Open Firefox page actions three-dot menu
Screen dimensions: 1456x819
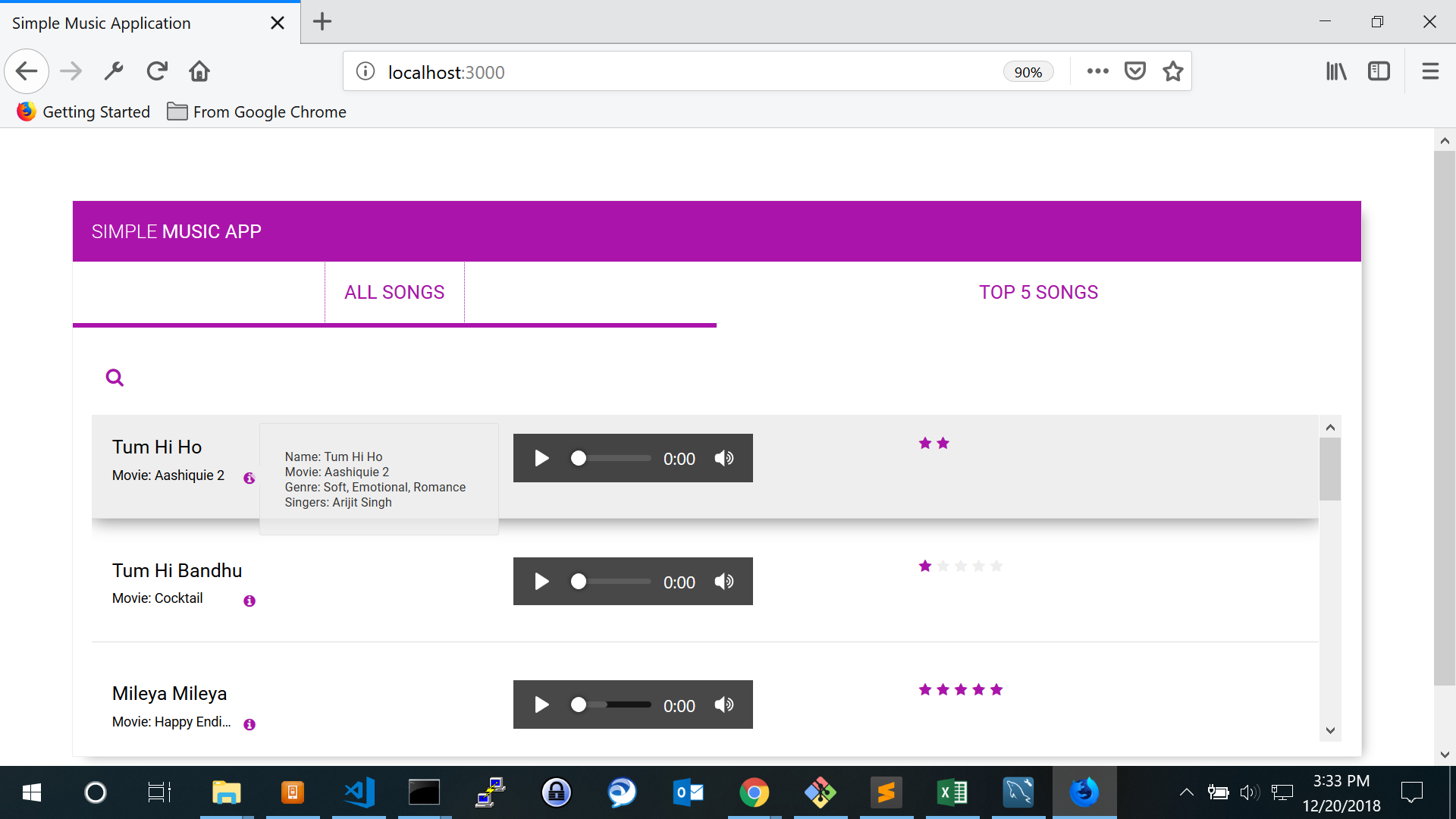tap(1097, 71)
